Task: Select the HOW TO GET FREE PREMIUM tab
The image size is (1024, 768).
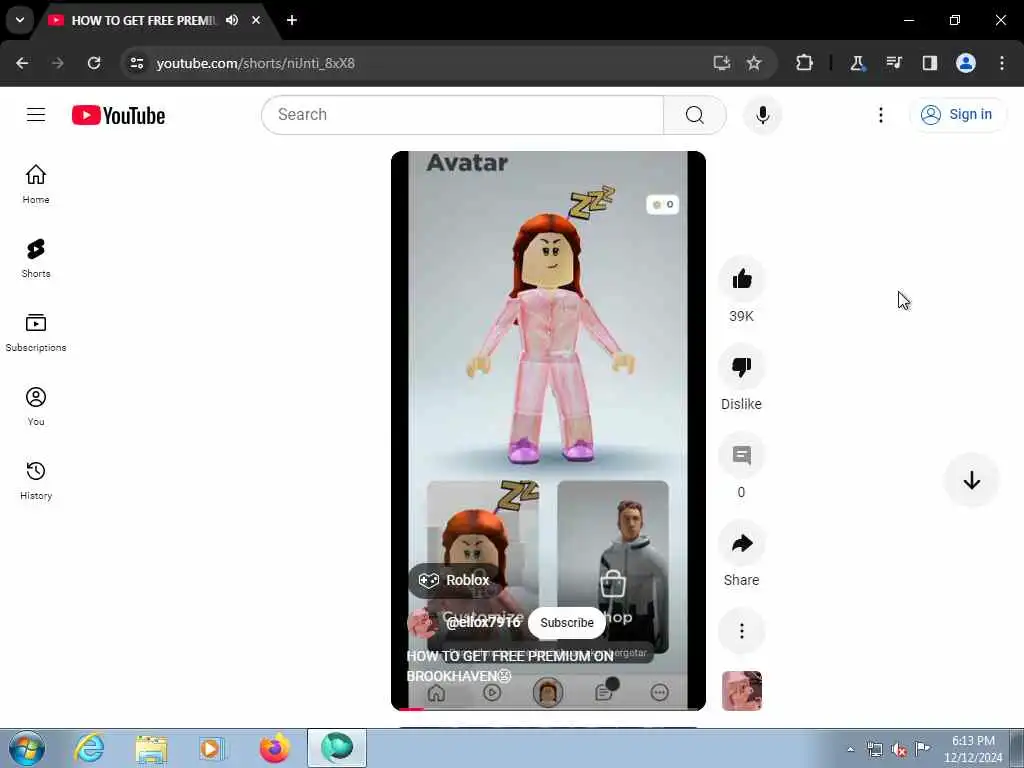Action: (x=144, y=20)
